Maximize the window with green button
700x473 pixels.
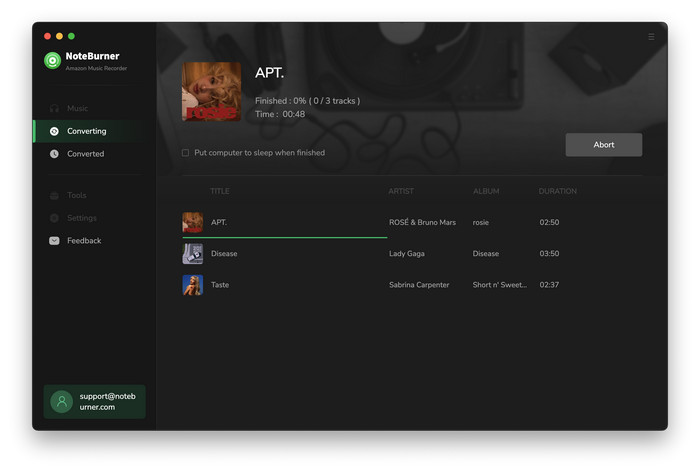[71, 36]
